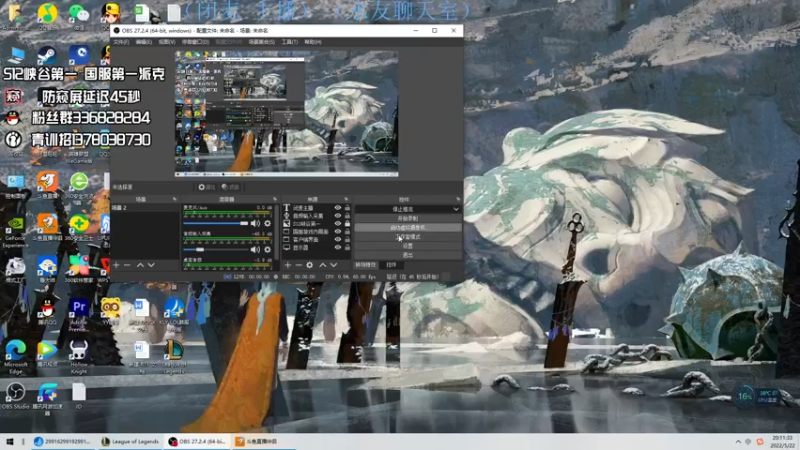Move the source down in Sources toolbar
Image resolution: width=800 pixels, height=450 pixels.
tap(334, 265)
